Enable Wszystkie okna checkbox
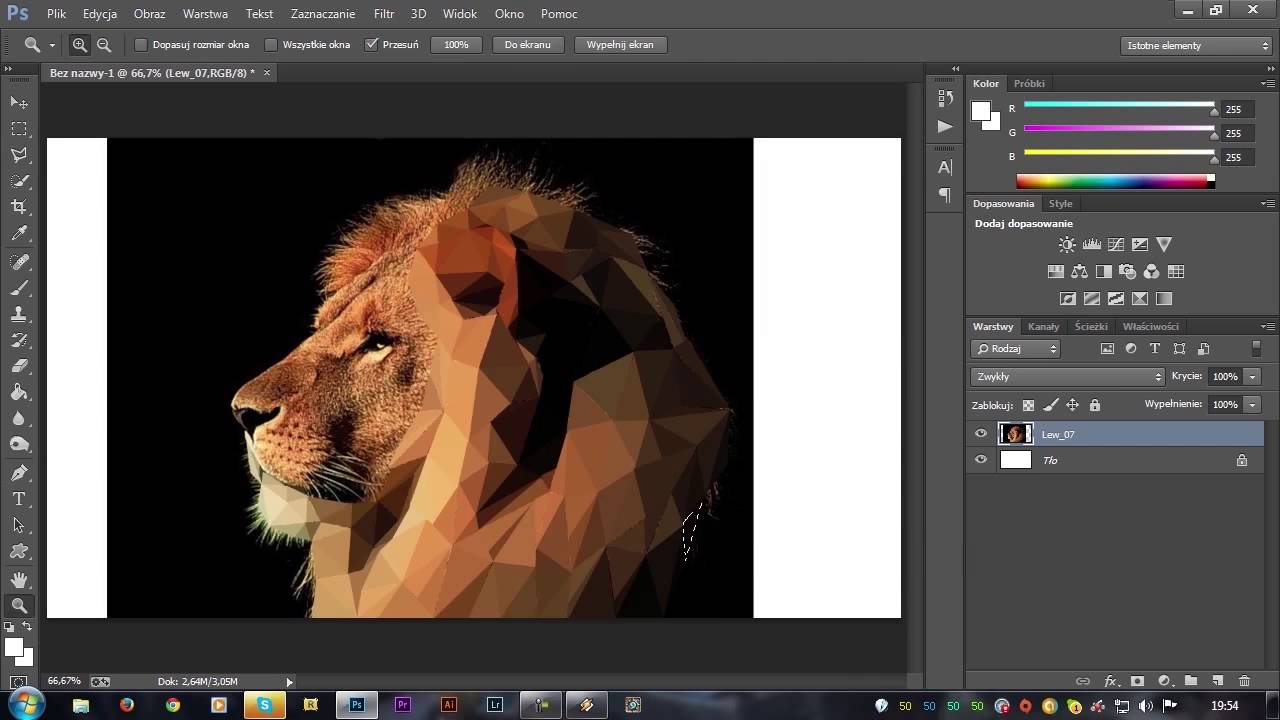1280x720 pixels. (271, 45)
